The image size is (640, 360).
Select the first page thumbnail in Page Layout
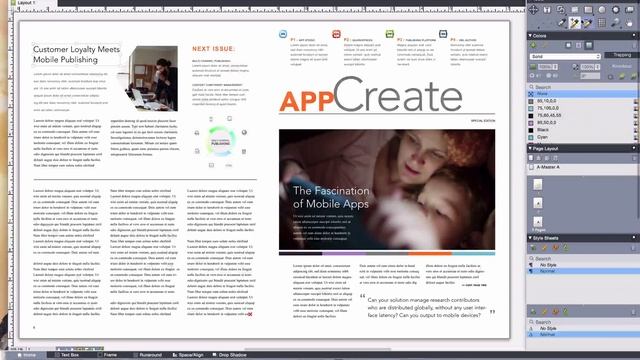(x=538, y=184)
